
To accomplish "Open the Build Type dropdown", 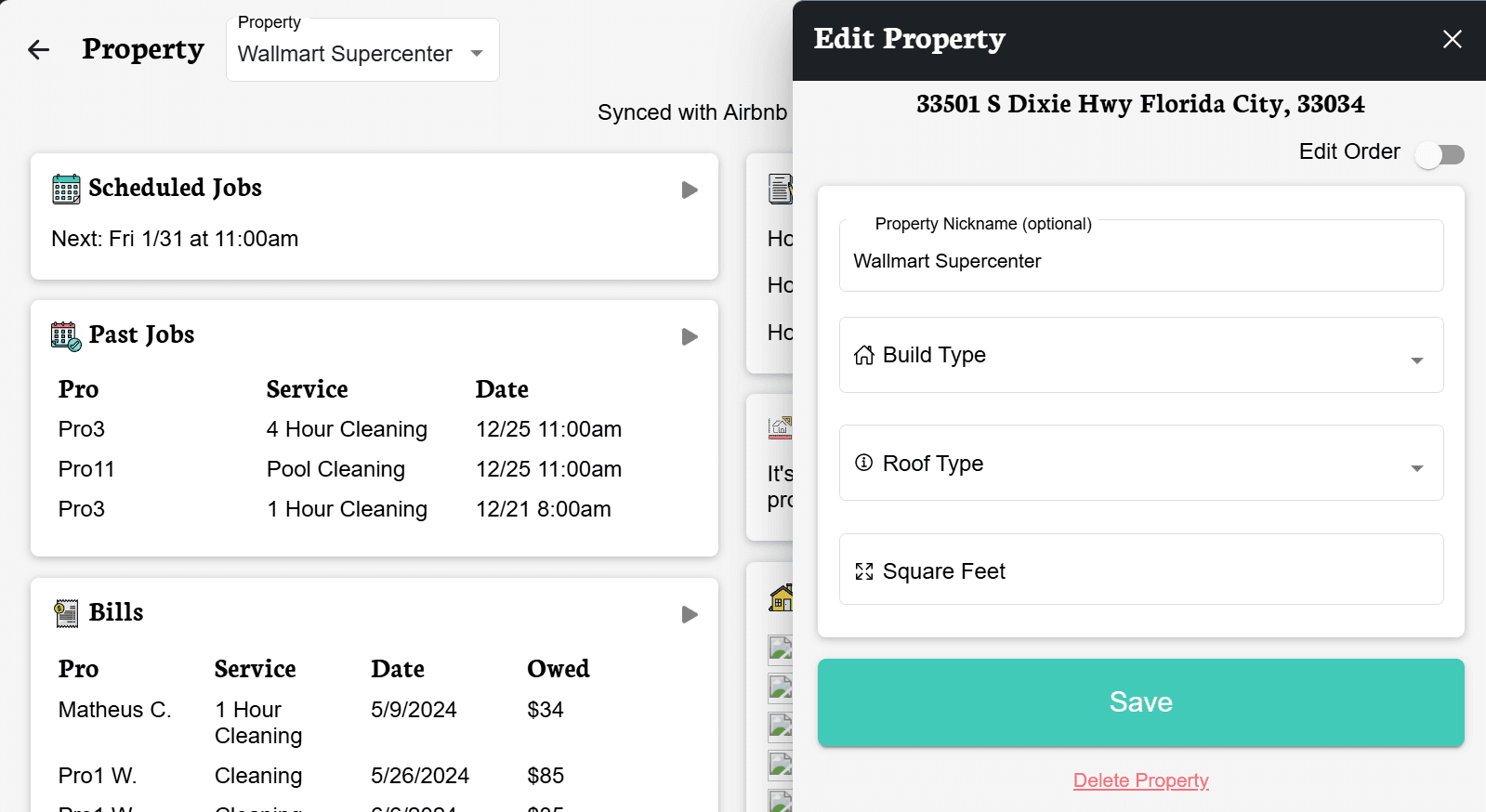I will (1416, 360).
